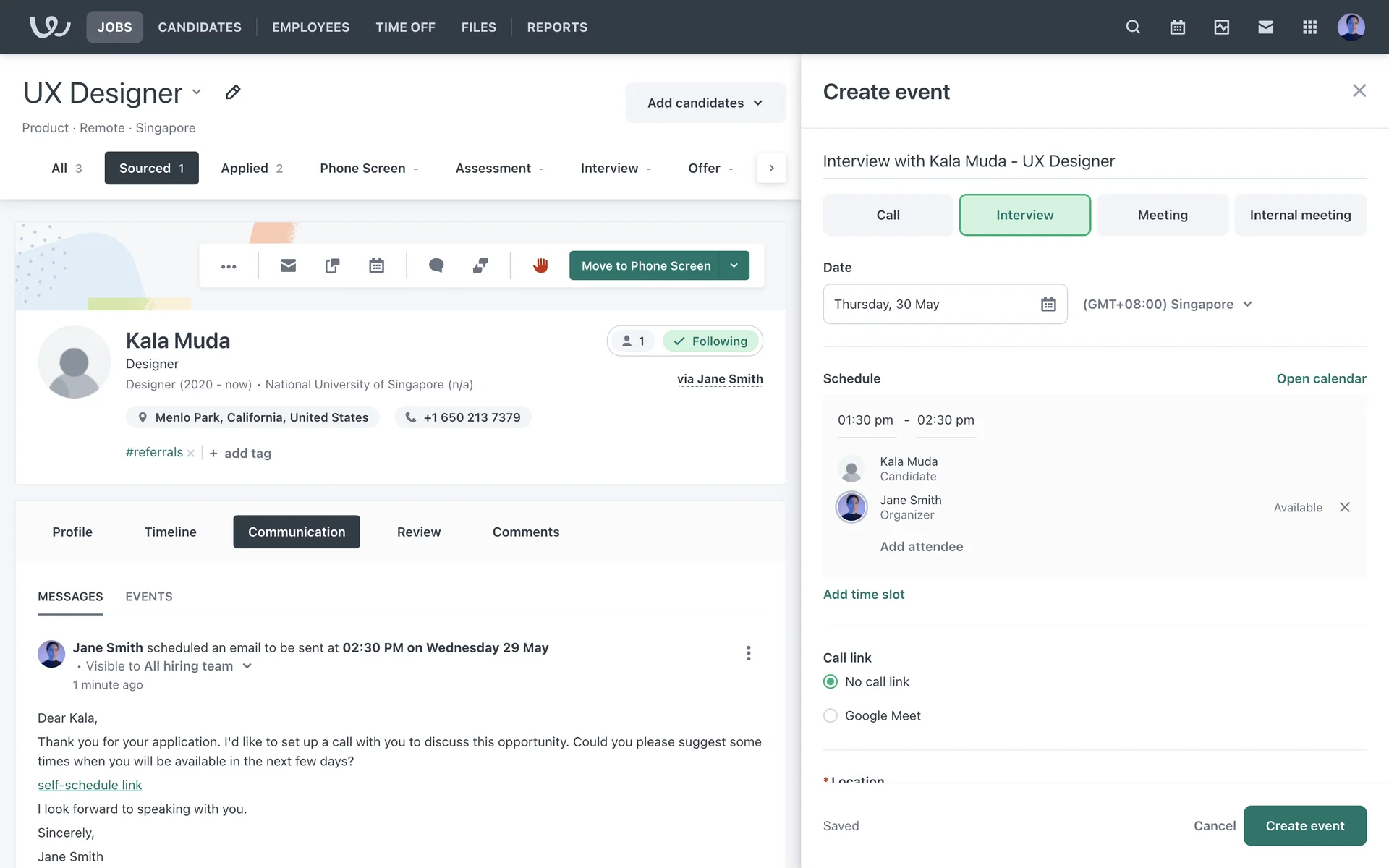Viewport: 1389px width, 868px height.
Task: Click the pencil edit icon beside UX Designer
Action: pos(232,93)
